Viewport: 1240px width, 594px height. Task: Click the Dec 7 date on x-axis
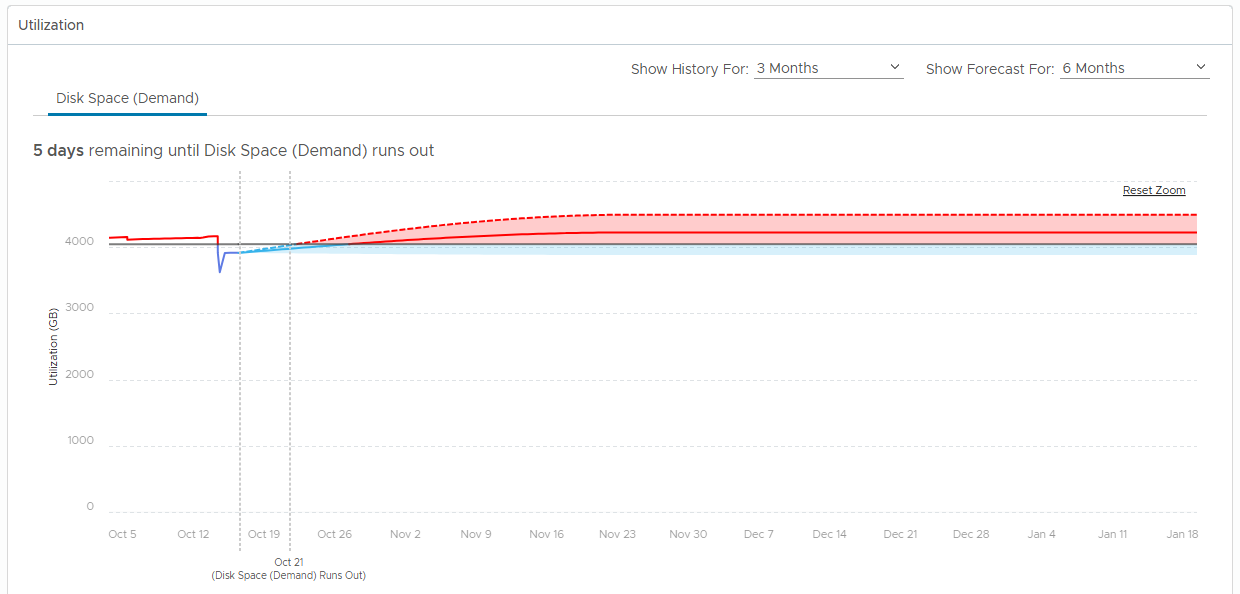tap(758, 534)
